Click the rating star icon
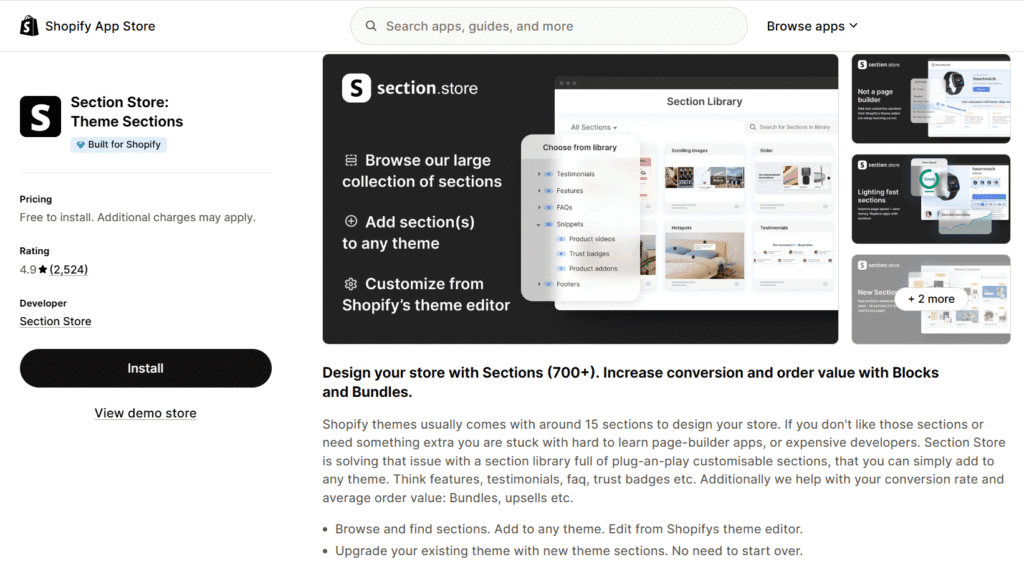The image size is (1024, 567). [x=43, y=269]
